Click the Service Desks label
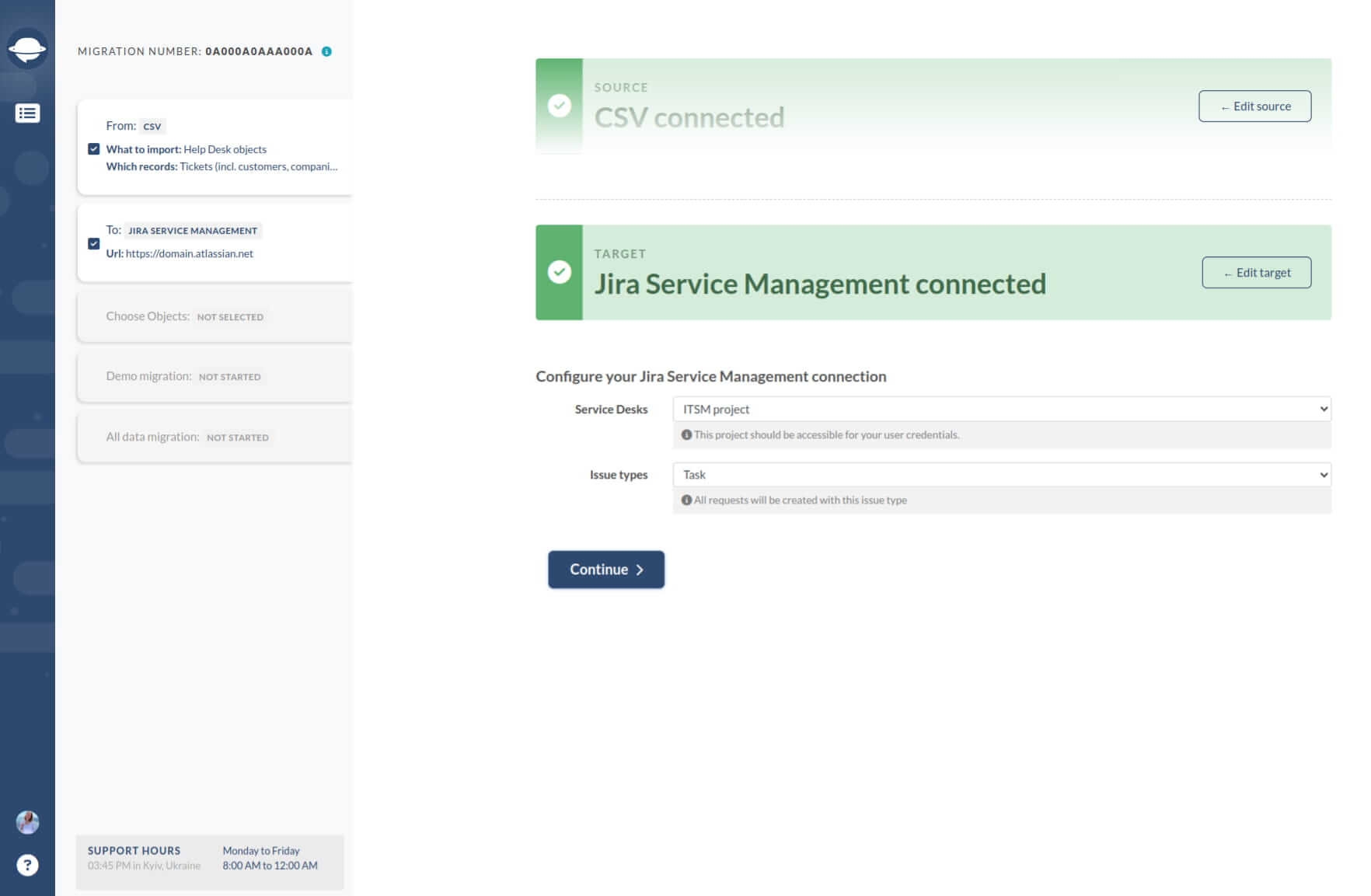 (x=611, y=410)
